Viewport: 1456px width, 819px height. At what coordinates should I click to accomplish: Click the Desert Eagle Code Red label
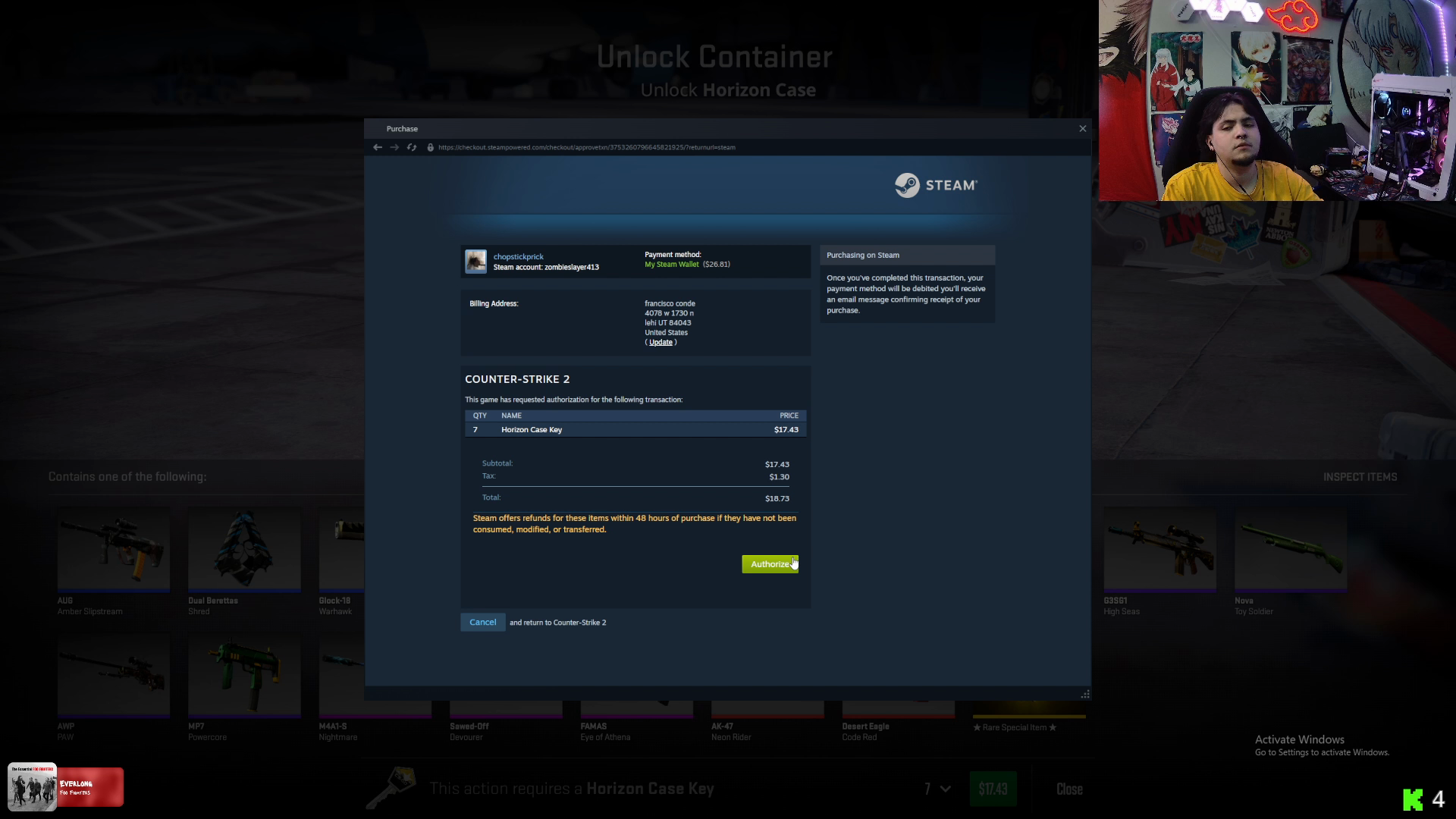(865, 732)
